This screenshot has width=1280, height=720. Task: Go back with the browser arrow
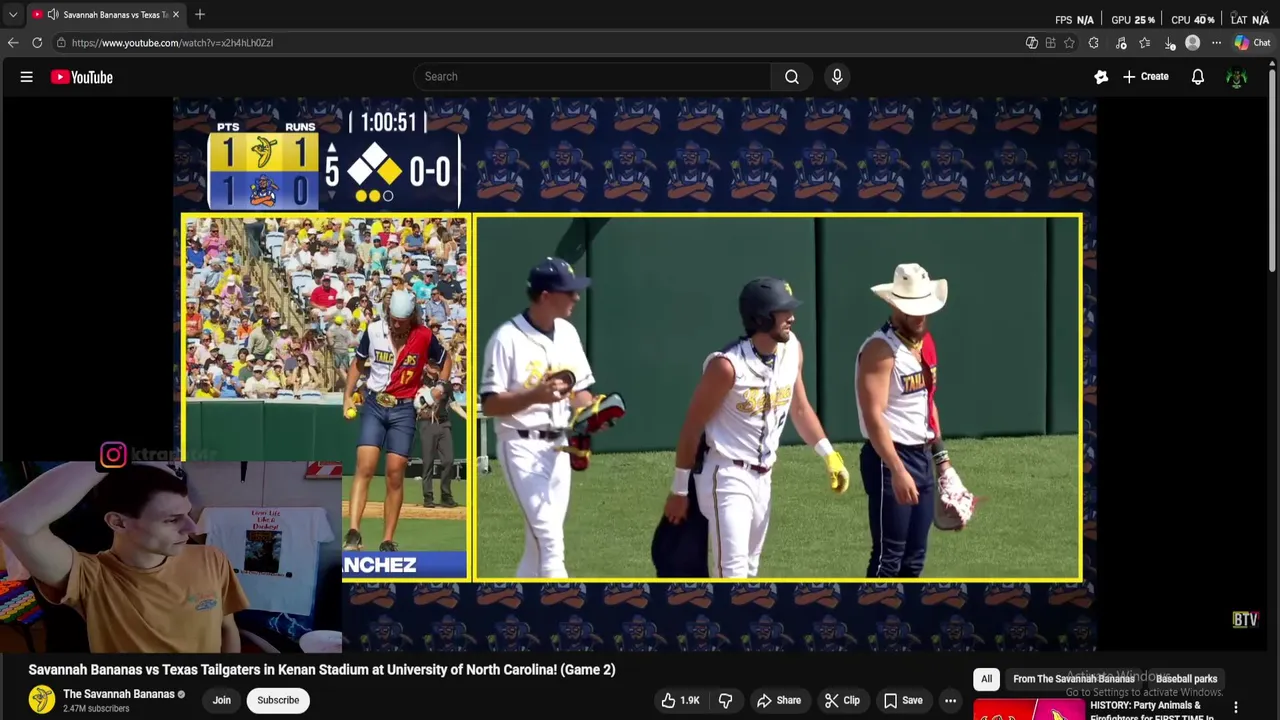pyautogui.click(x=13, y=43)
